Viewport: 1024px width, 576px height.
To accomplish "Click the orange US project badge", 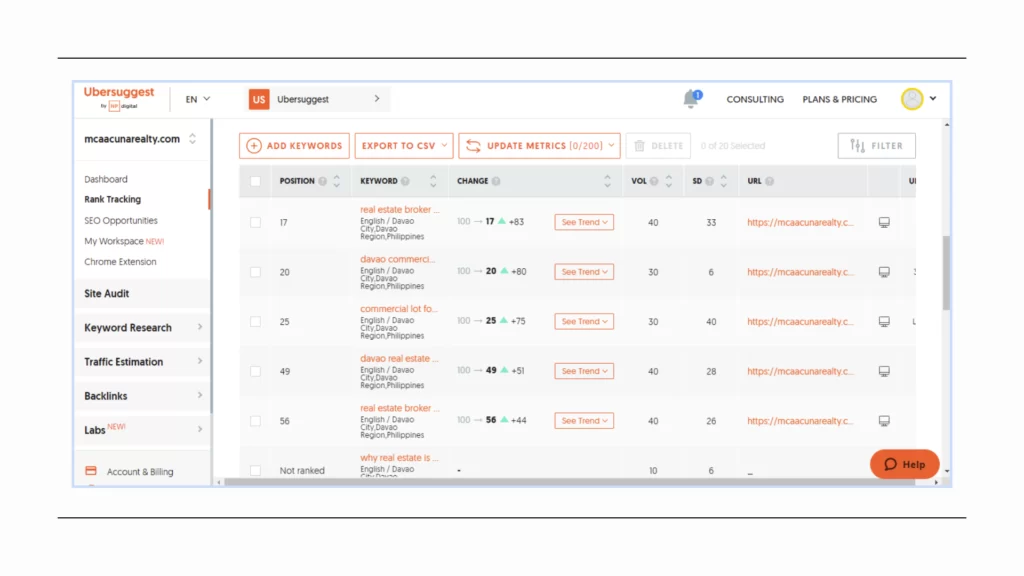I will [259, 99].
